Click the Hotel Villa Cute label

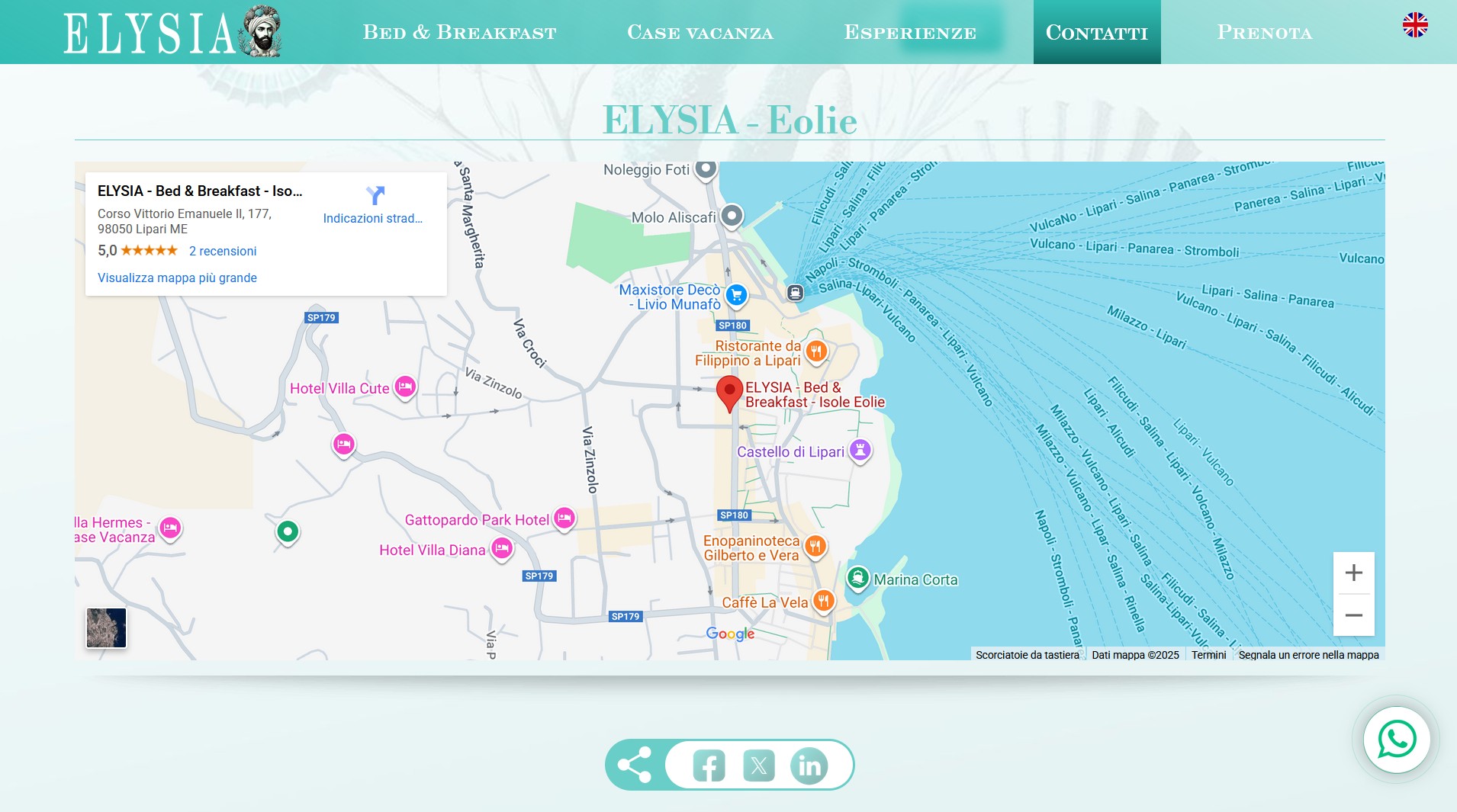click(x=339, y=388)
